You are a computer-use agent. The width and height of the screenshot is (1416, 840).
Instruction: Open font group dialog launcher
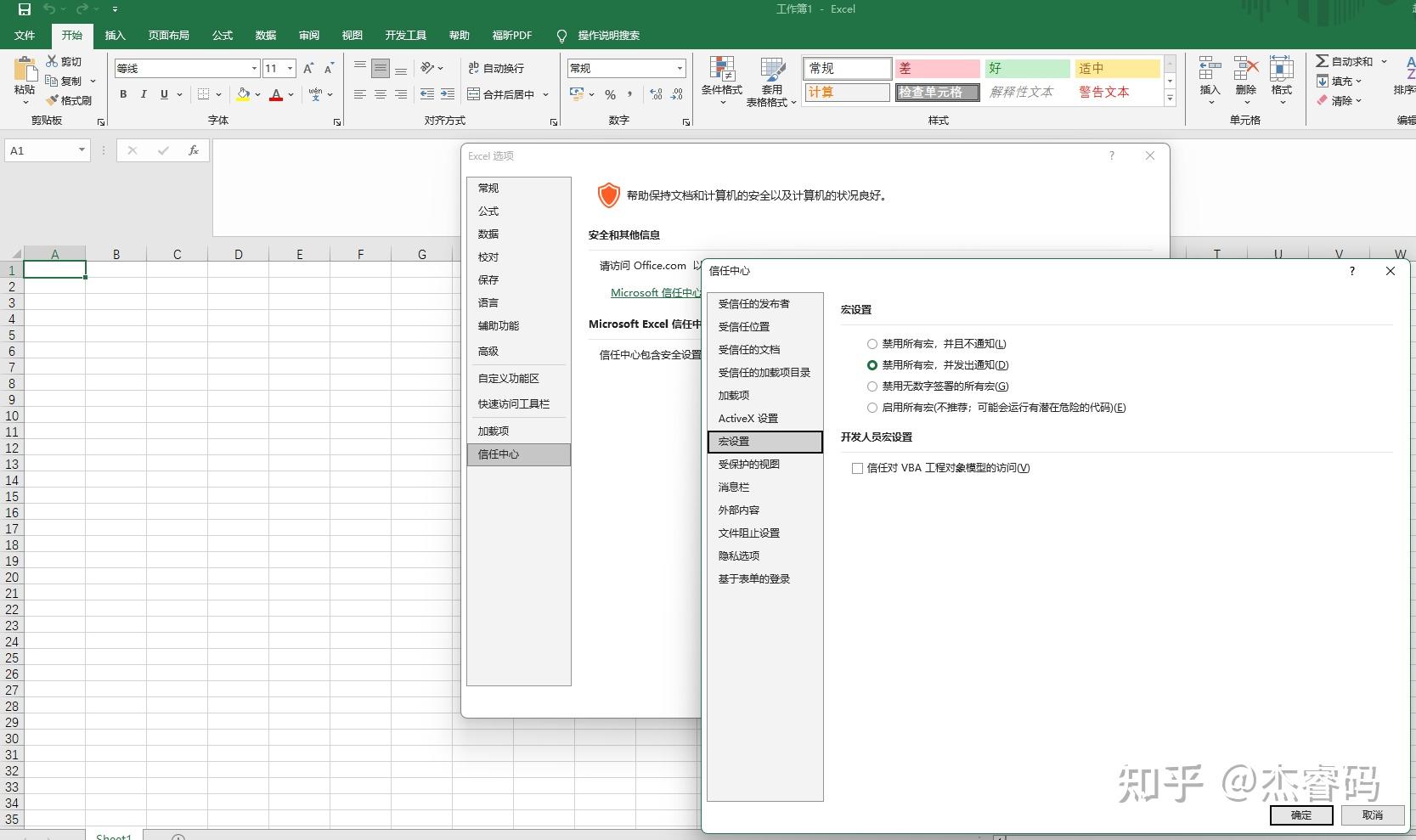pyautogui.click(x=337, y=122)
